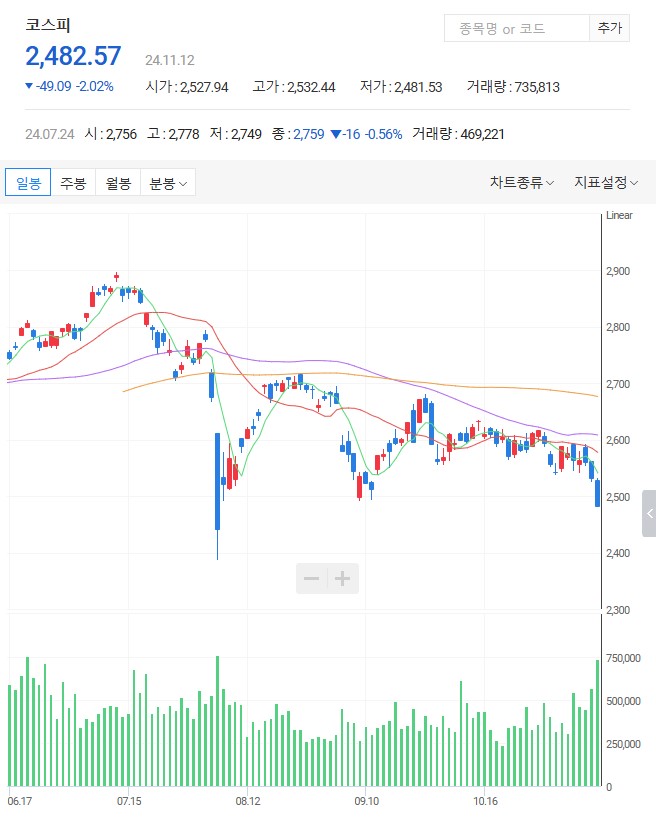Open the 차트종류 chart type dropdown
This screenshot has width=656, height=817.
[521, 183]
